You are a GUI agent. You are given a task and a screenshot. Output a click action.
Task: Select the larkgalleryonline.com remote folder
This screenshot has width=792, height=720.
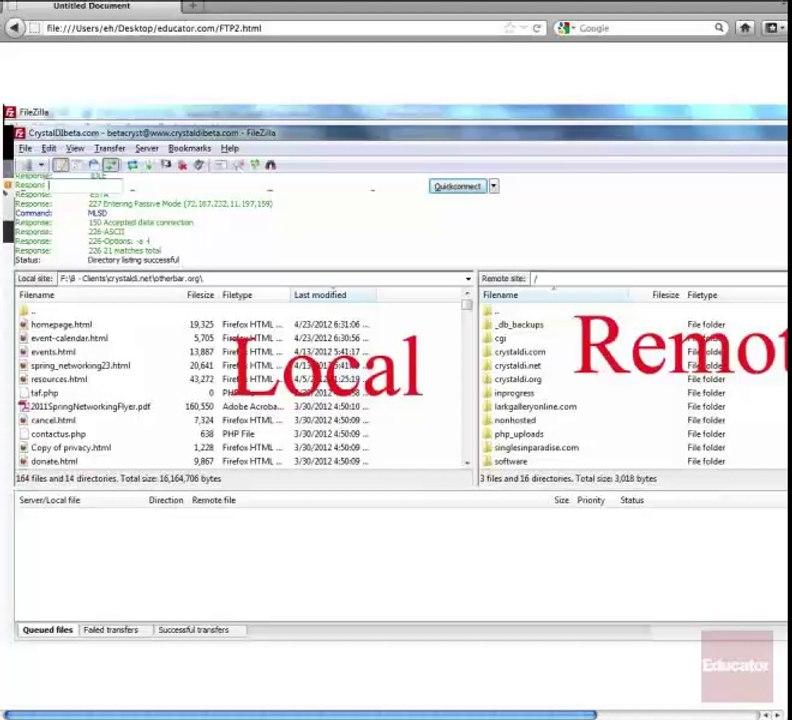click(x=535, y=406)
